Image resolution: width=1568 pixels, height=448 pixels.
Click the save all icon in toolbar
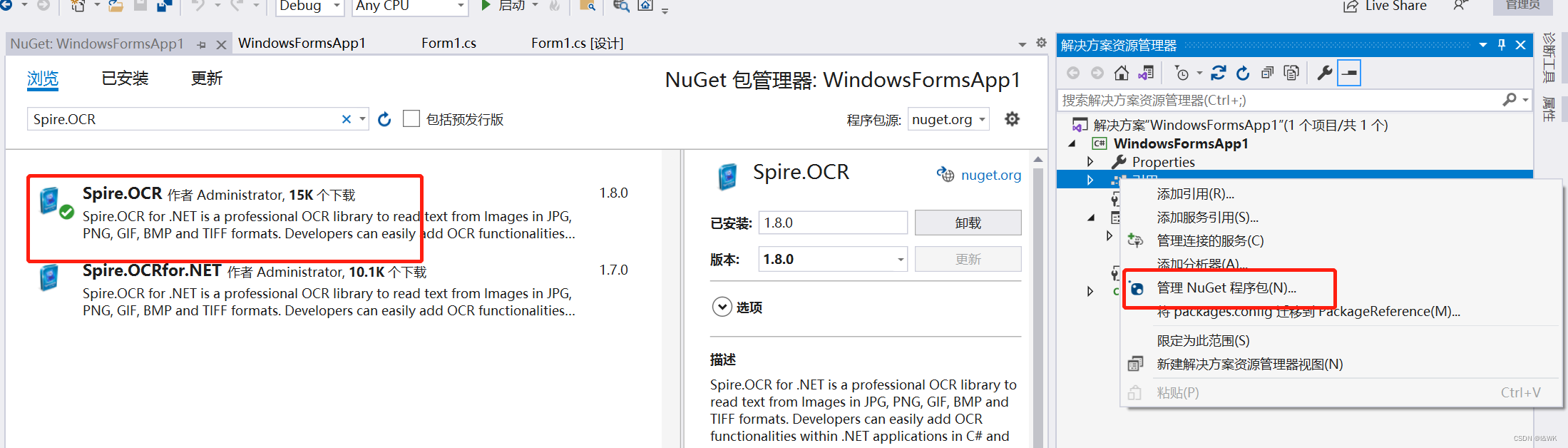pyautogui.click(x=164, y=6)
